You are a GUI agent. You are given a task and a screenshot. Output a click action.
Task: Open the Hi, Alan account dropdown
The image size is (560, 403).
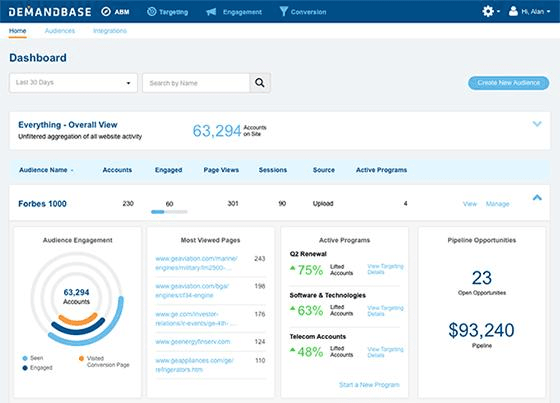click(x=535, y=12)
